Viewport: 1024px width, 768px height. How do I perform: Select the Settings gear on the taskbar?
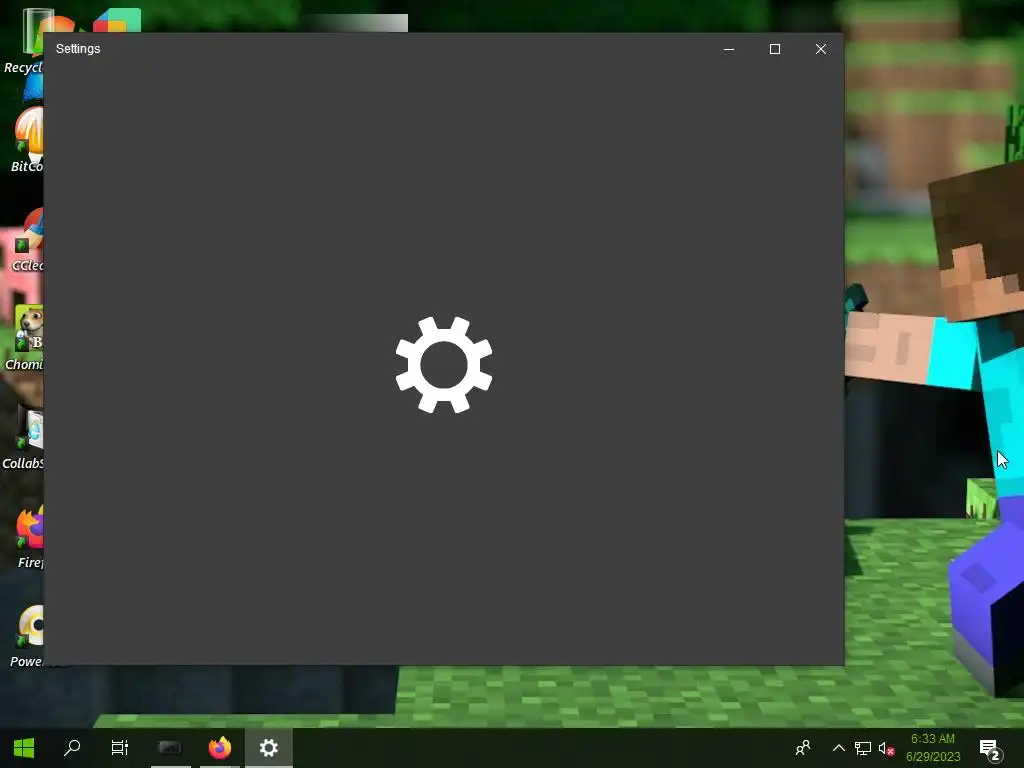pyautogui.click(x=268, y=748)
